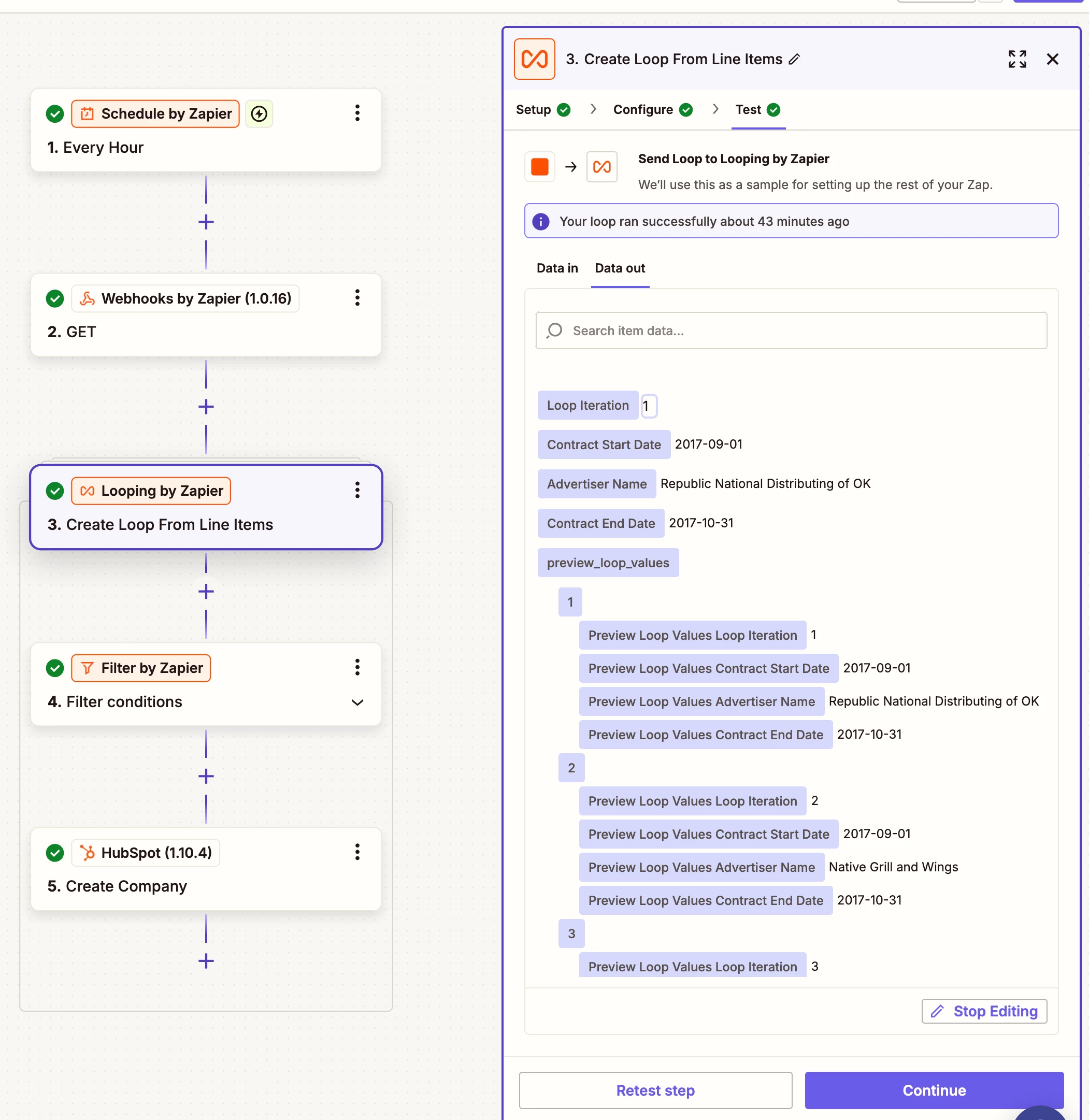
Task: Rename step using pencil icon in panel header
Action: pyautogui.click(x=794, y=59)
